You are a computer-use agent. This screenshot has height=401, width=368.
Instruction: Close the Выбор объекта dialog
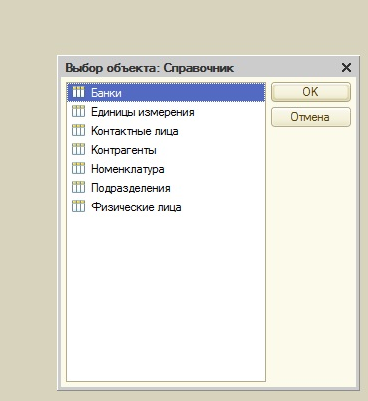(346, 68)
